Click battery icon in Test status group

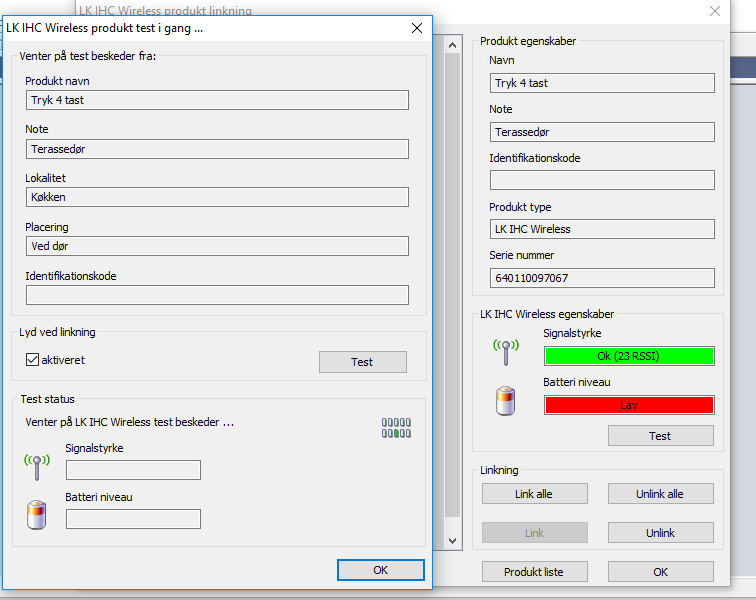pyautogui.click(x=37, y=515)
